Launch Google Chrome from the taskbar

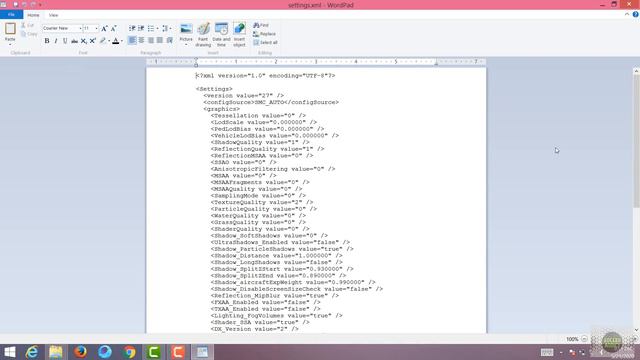coord(129,352)
